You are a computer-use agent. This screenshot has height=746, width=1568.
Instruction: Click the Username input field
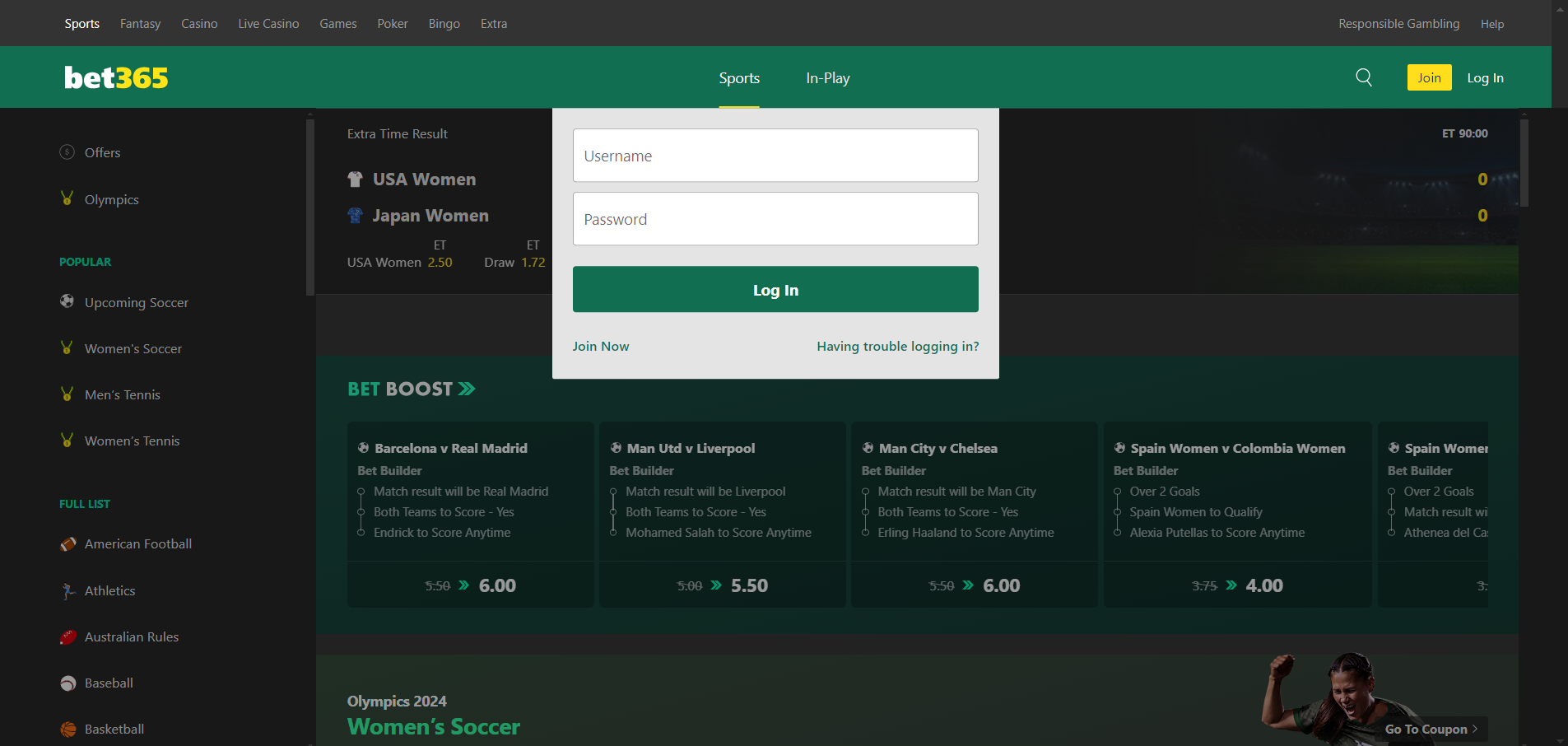pos(775,155)
